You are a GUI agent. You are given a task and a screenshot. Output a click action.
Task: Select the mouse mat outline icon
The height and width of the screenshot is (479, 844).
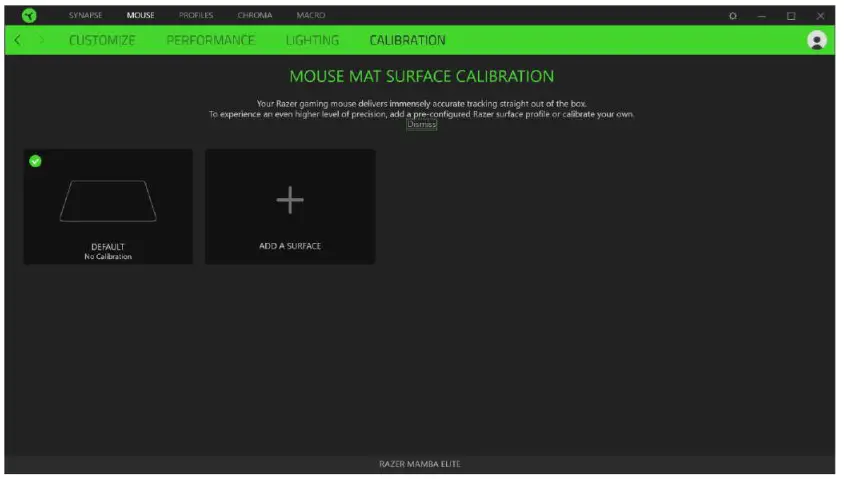[x=108, y=201]
